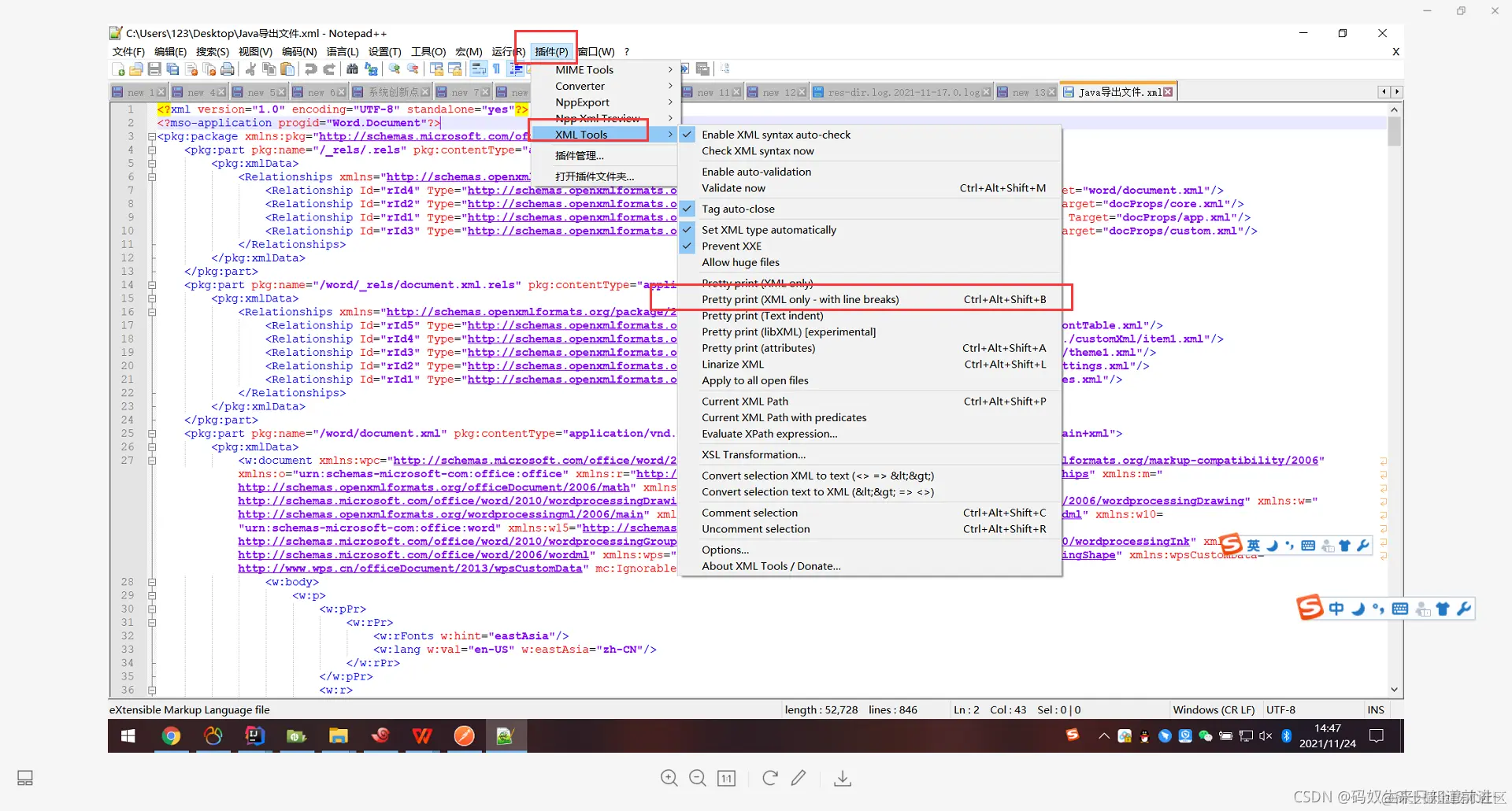Open the WPS app on the taskbar

pyautogui.click(x=422, y=735)
